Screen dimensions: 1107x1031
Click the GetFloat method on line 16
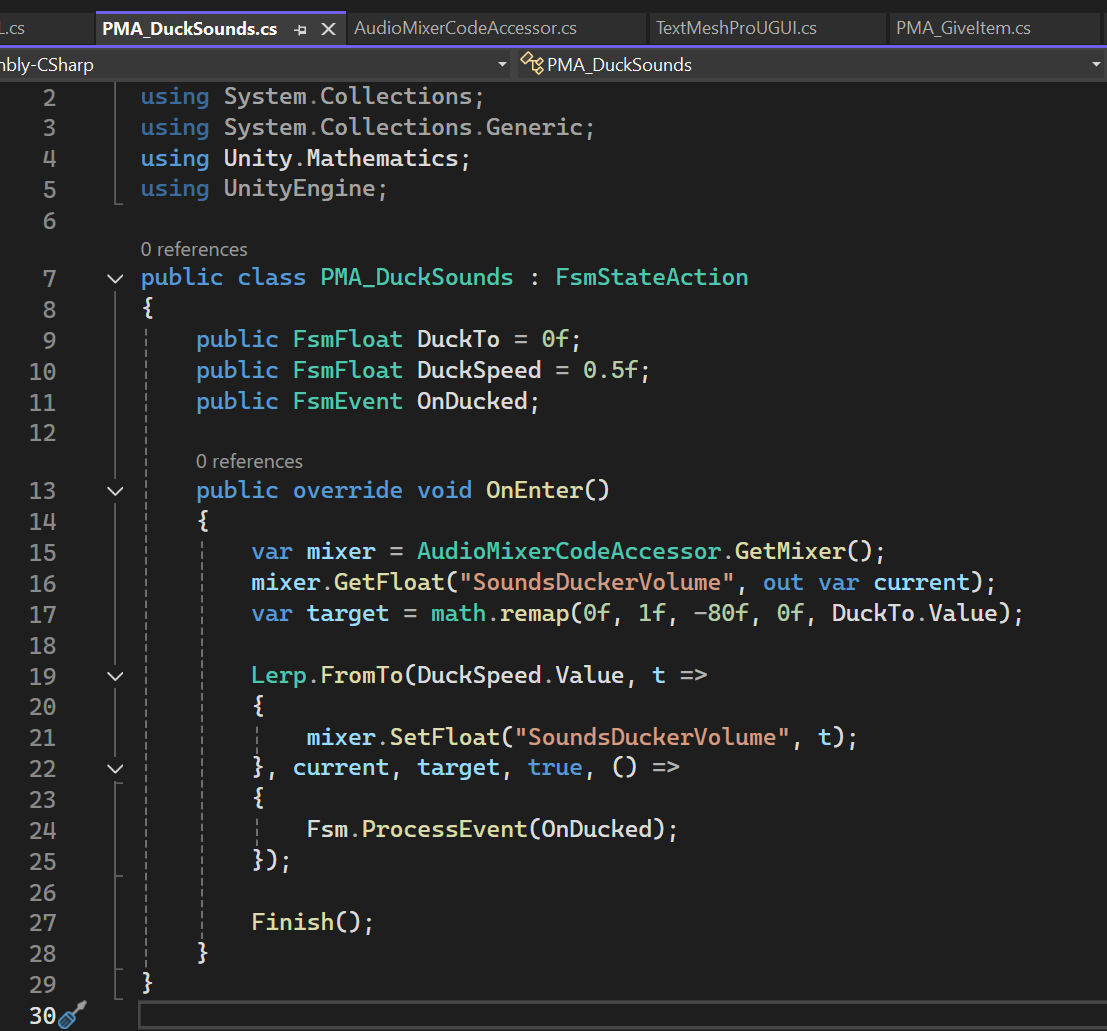click(x=389, y=583)
